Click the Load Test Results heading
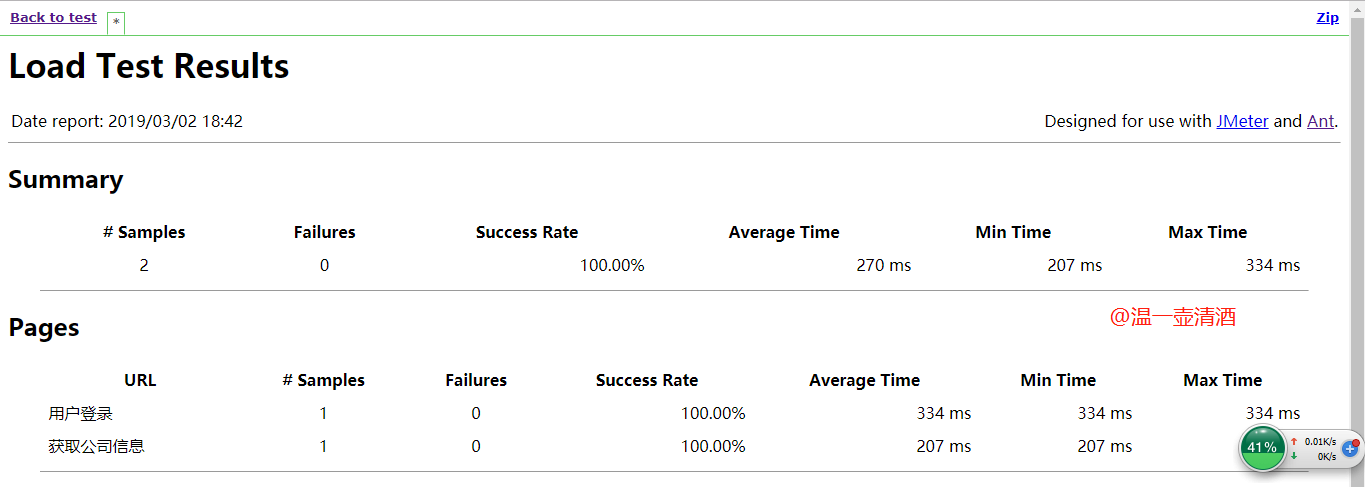The height and width of the screenshot is (487, 1365). click(149, 66)
